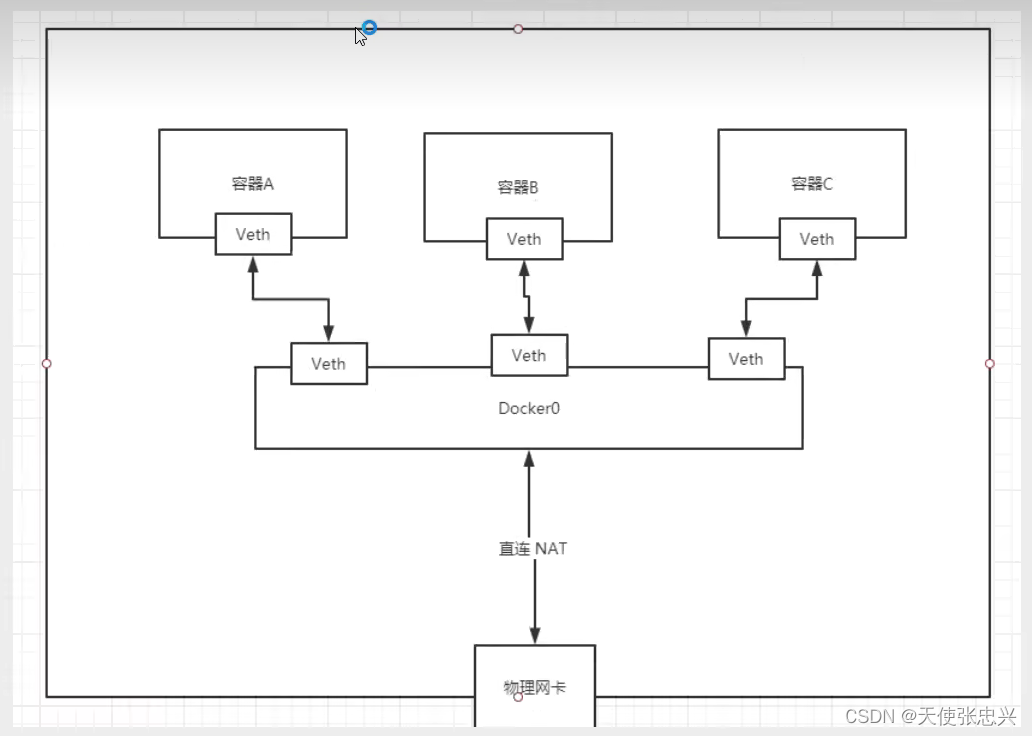Click the bottom-center handle near 物理网卡
1032x736 pixels.
[x=518, y=698]
